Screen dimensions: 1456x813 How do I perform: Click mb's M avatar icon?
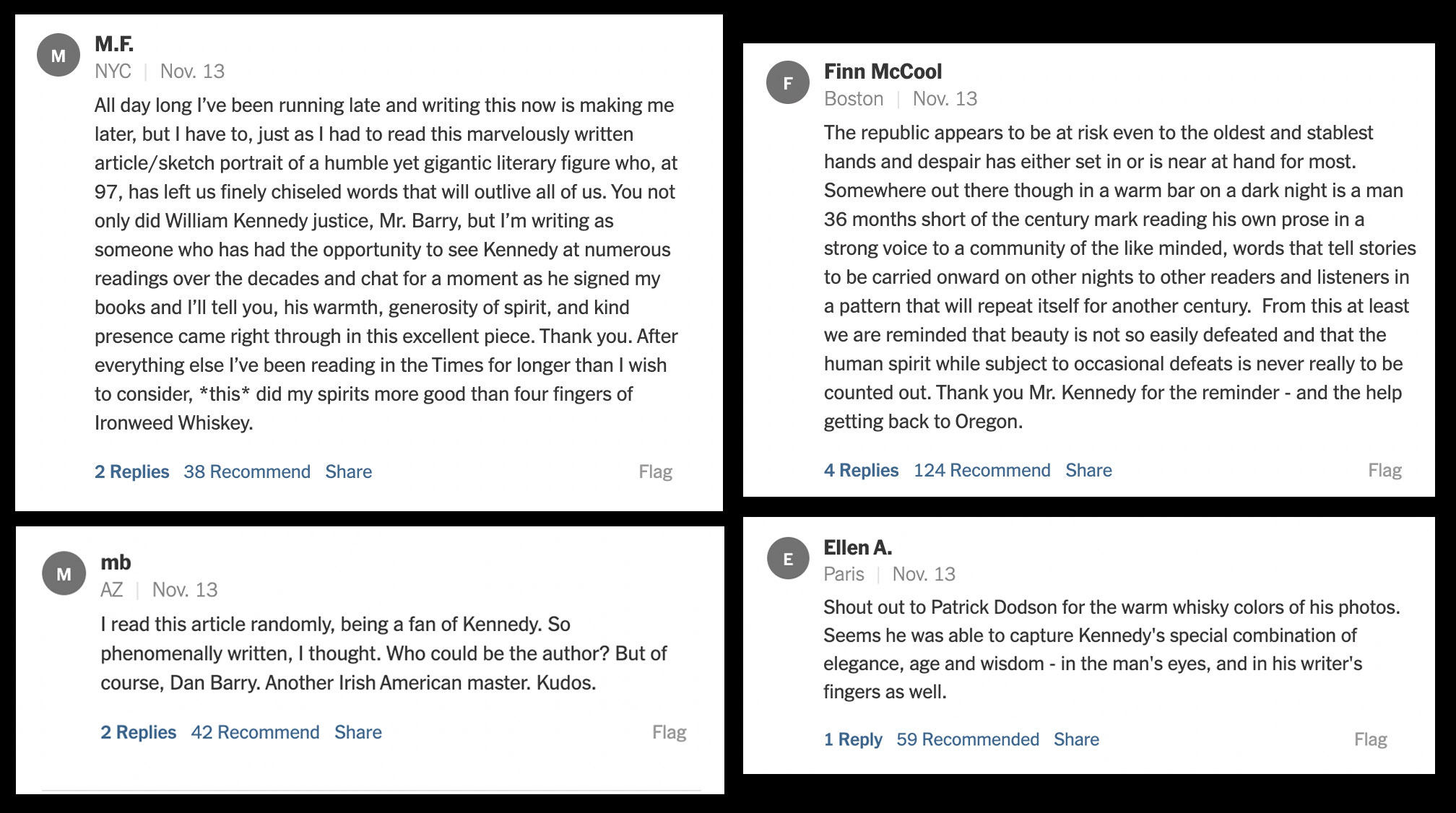tap(64, 574)
